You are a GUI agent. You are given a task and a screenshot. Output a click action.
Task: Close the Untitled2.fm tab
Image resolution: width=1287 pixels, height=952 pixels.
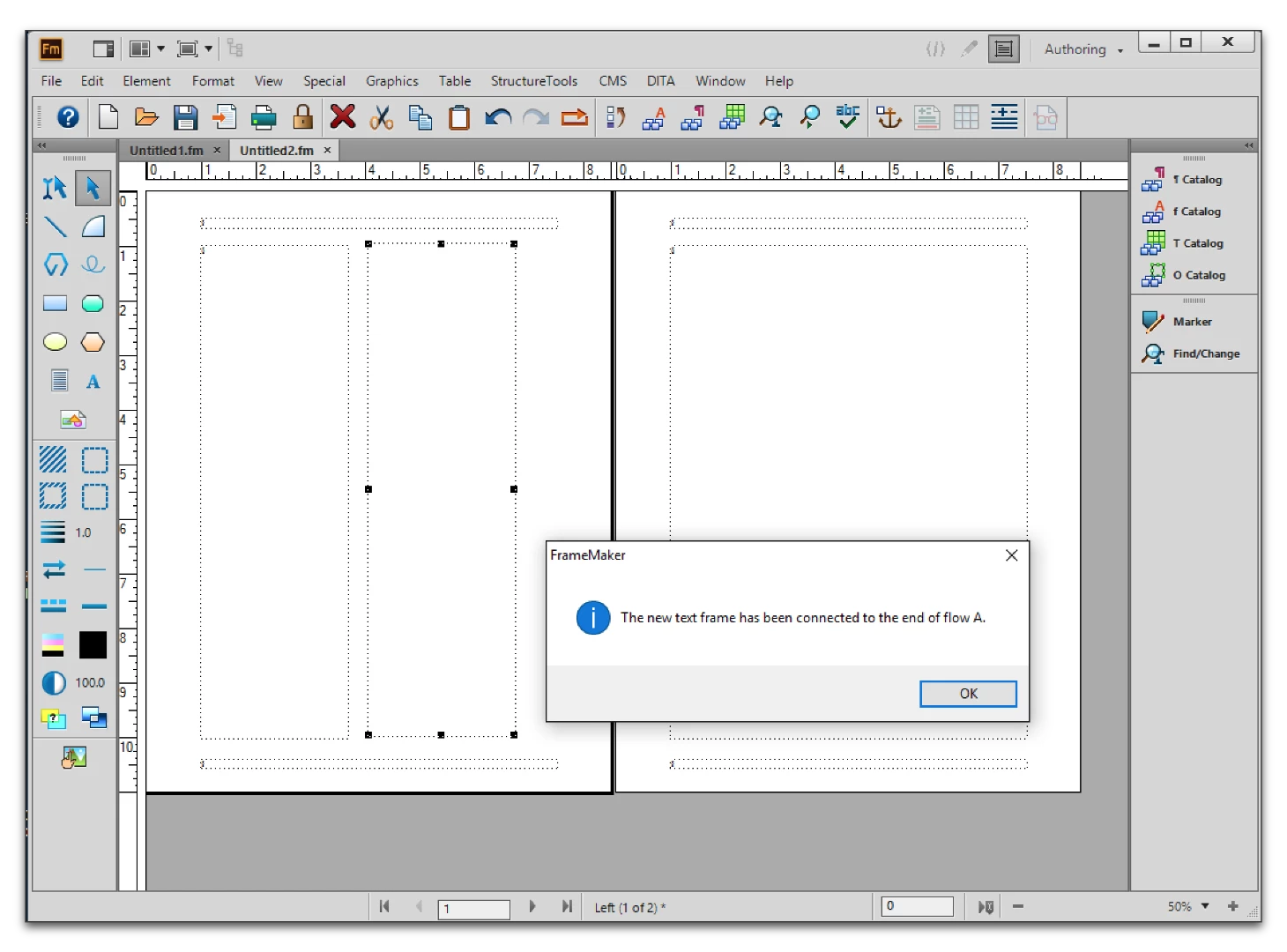[x=327, y=150]
